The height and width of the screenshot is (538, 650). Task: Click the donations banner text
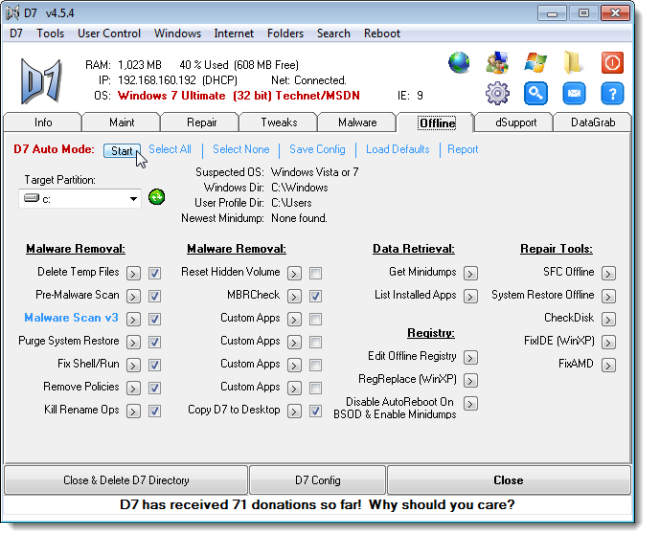317,505
